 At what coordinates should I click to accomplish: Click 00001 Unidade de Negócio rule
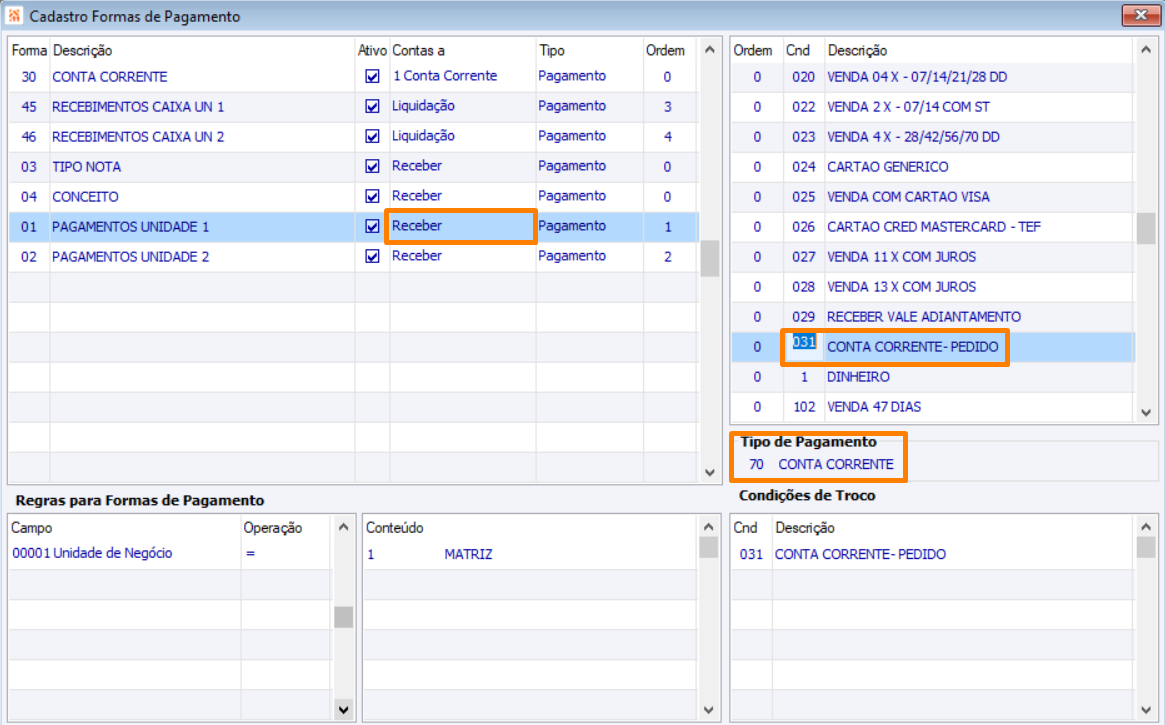(92, 553)
